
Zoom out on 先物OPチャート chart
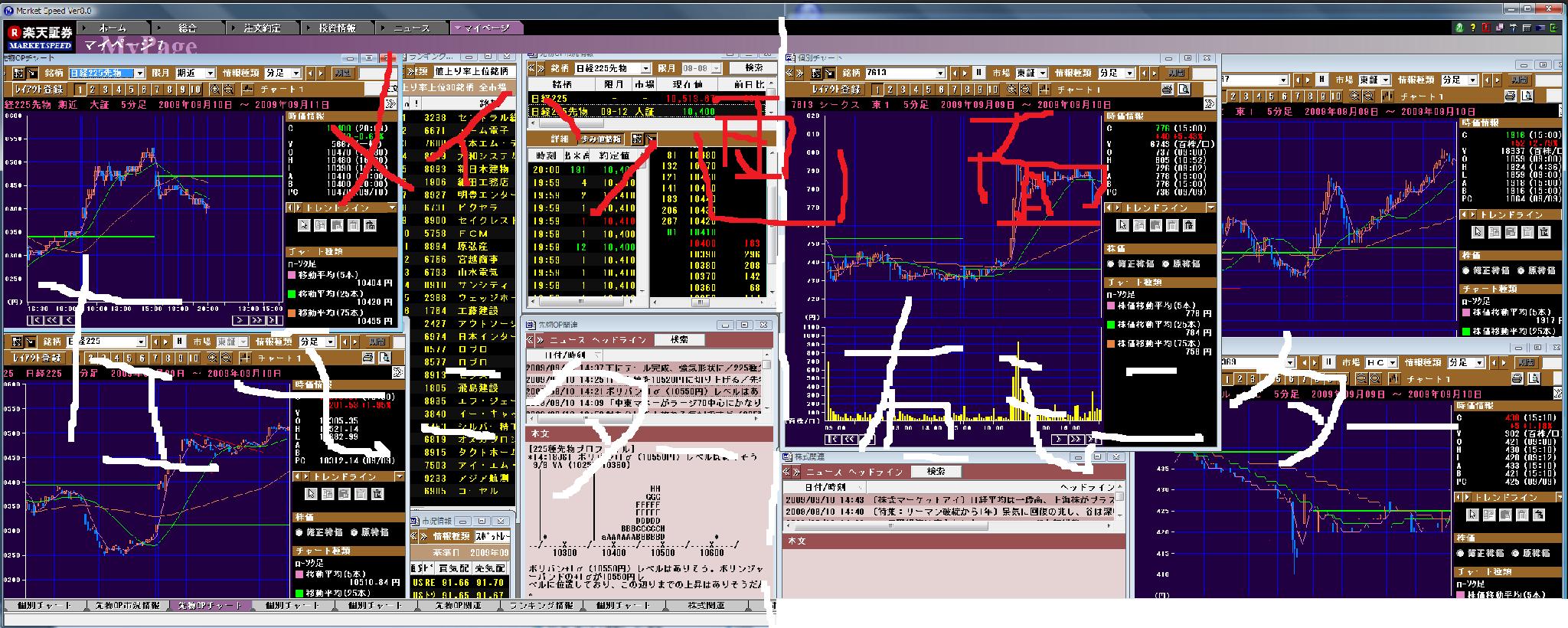[x=227, y=90]
